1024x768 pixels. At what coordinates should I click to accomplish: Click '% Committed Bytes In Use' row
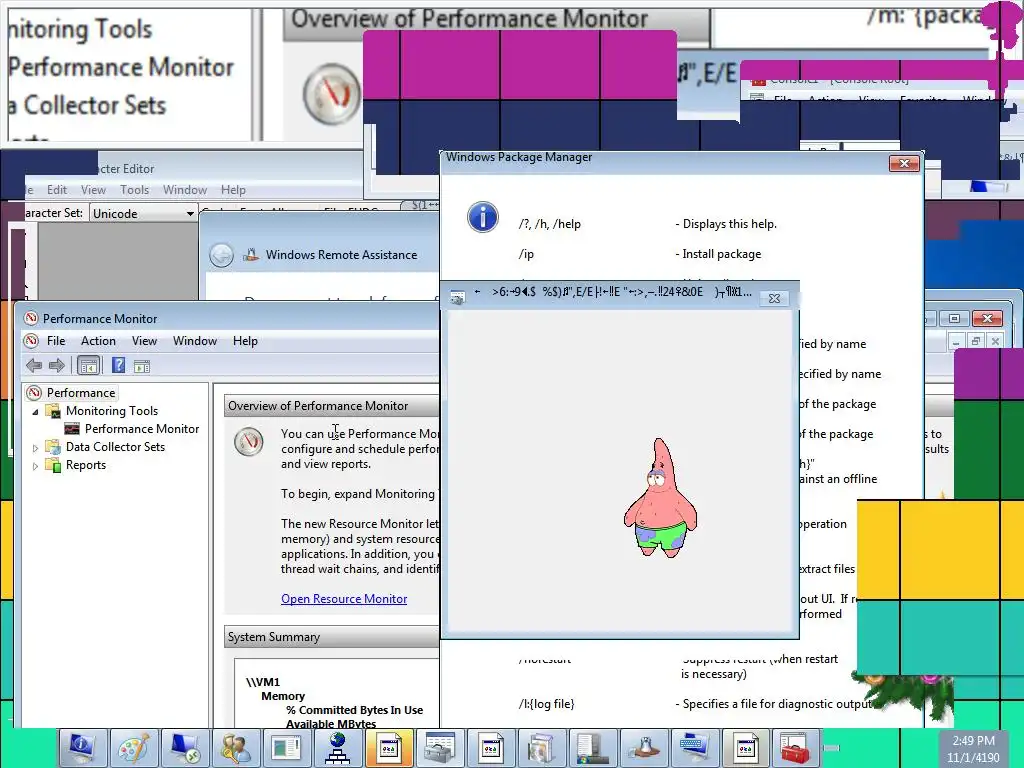click(x=354, y=710)
